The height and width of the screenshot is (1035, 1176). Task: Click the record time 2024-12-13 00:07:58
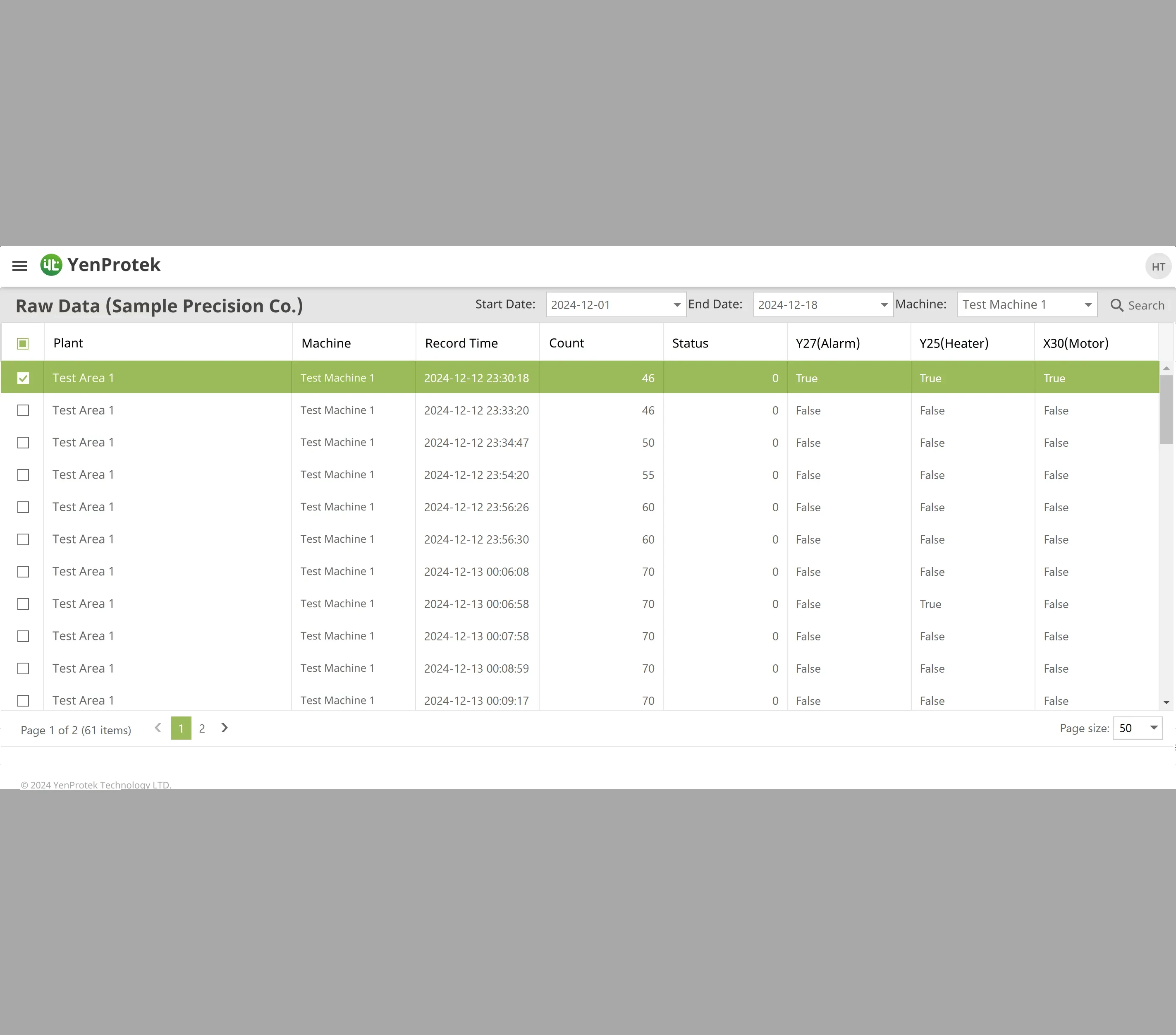(x=476, y=636)
